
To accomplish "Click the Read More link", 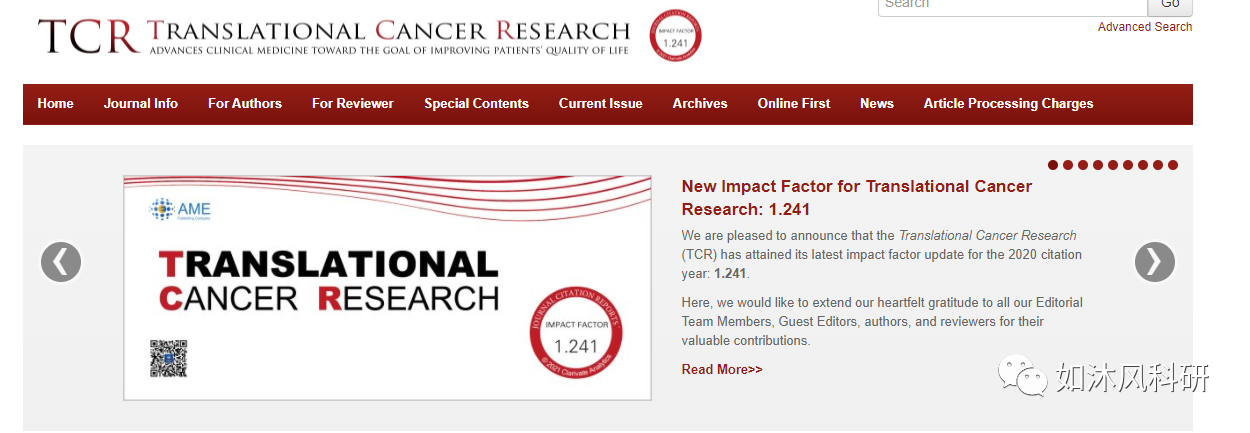I will (722, 369).
